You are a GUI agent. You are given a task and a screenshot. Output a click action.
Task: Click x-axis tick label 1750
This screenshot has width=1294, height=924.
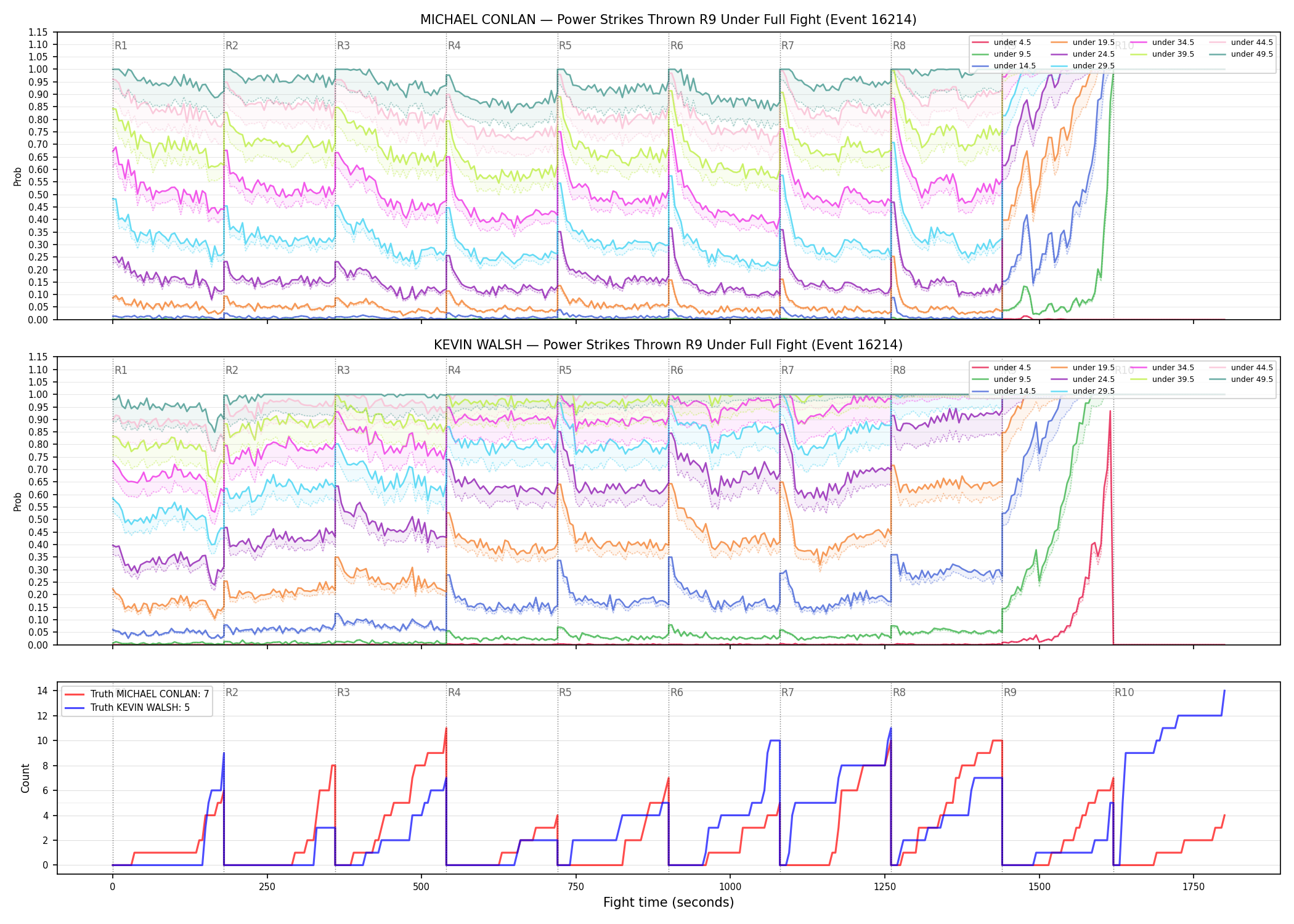click(x=1194, y=887)
